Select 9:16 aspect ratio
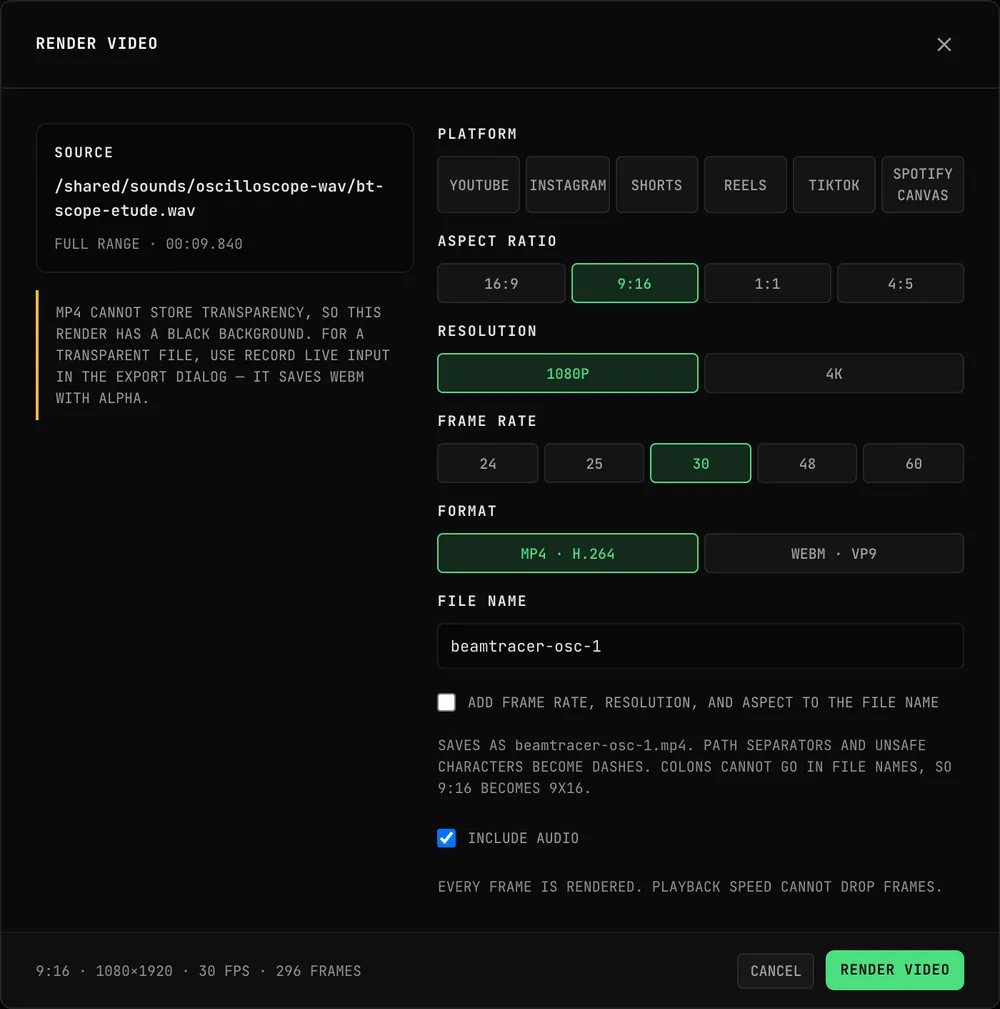Screen dimensions: 1000x1009 point(634,283)
